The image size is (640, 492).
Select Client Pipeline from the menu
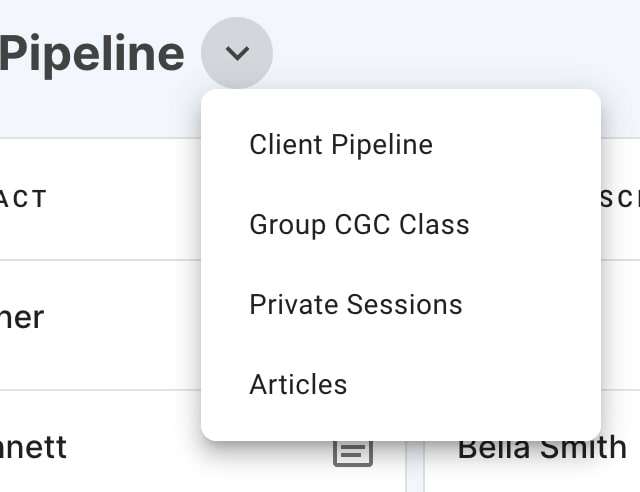[x=400, y=145]
